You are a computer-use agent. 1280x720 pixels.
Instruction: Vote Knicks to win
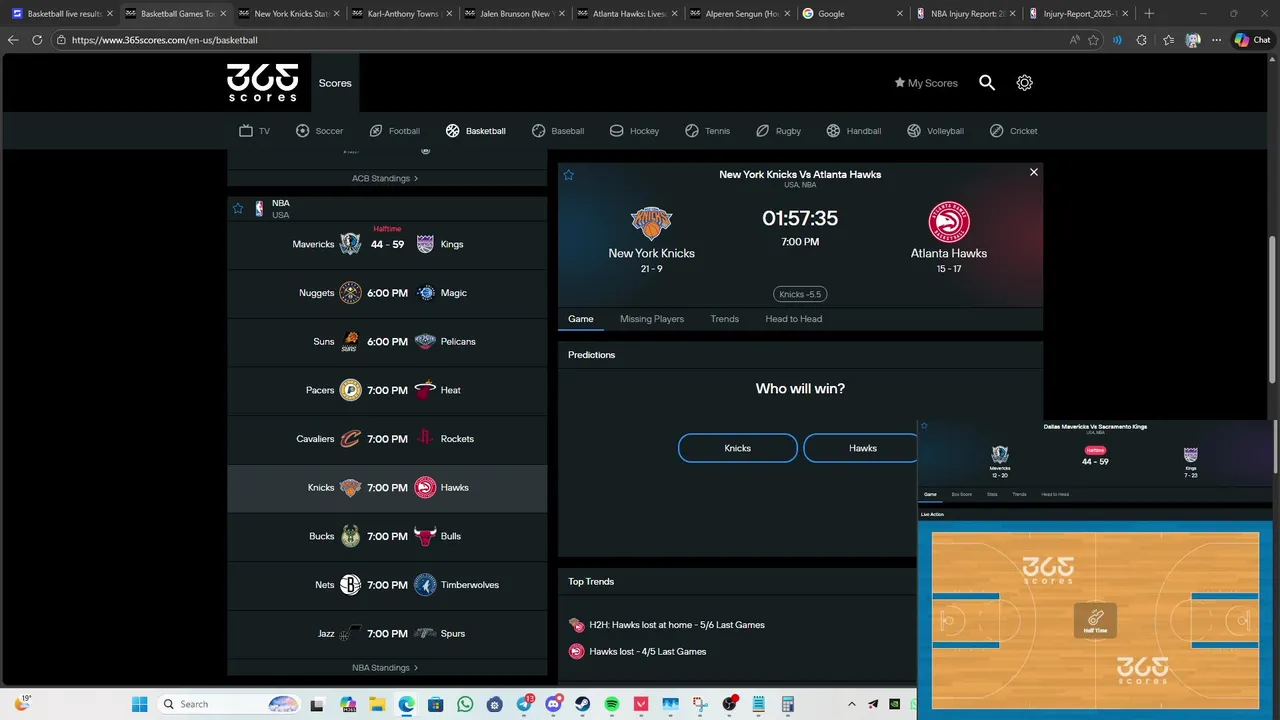[x=738, y=448]
